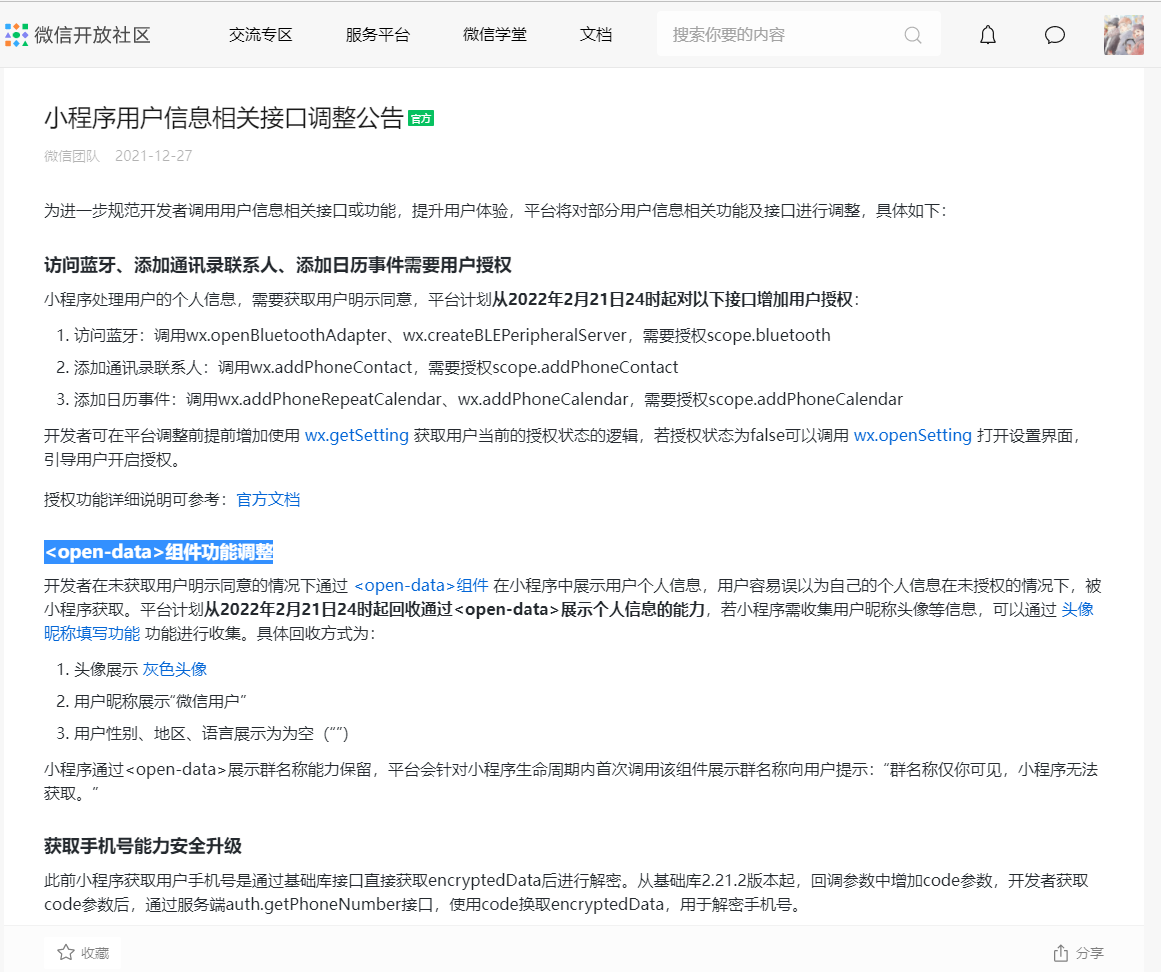
Task: Click the search magnifier icon
Action: (x=912, y=34)
